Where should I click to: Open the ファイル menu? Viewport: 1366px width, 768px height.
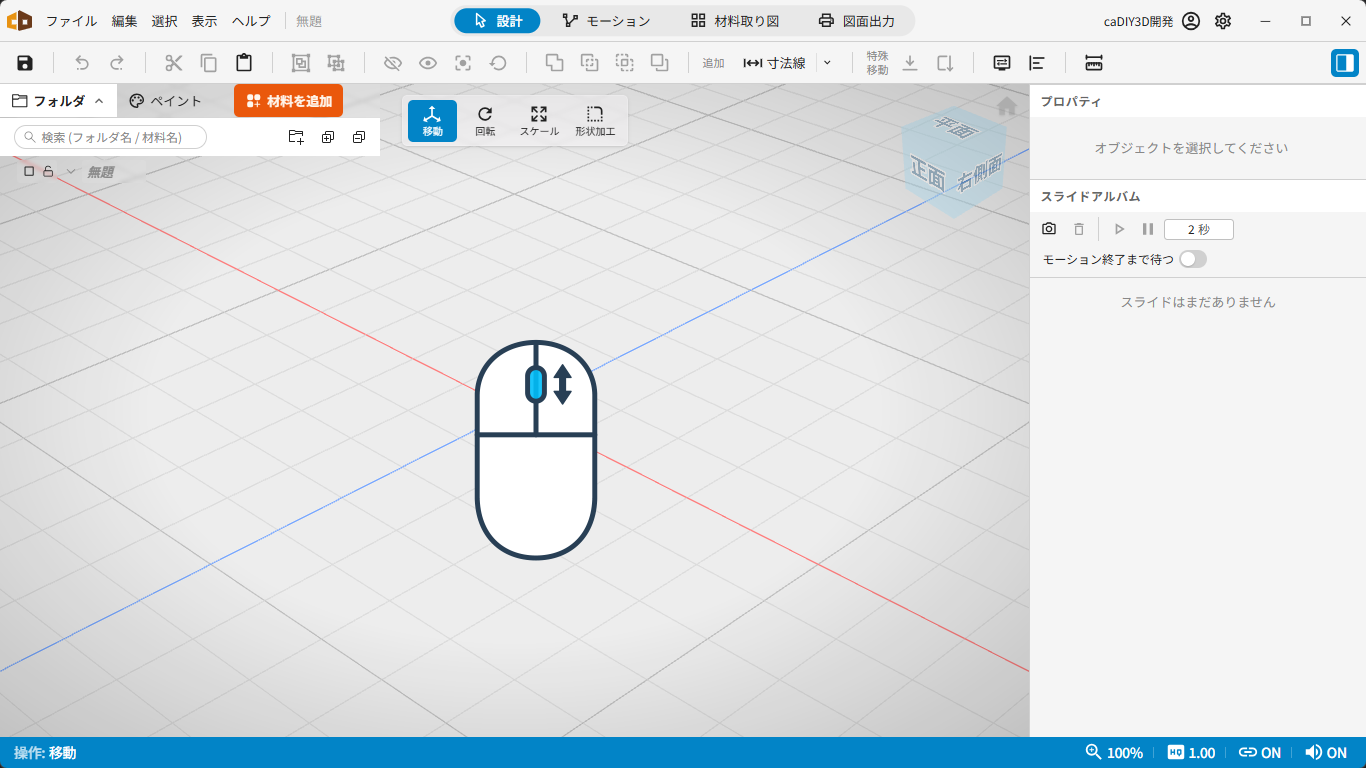point(72,21)
